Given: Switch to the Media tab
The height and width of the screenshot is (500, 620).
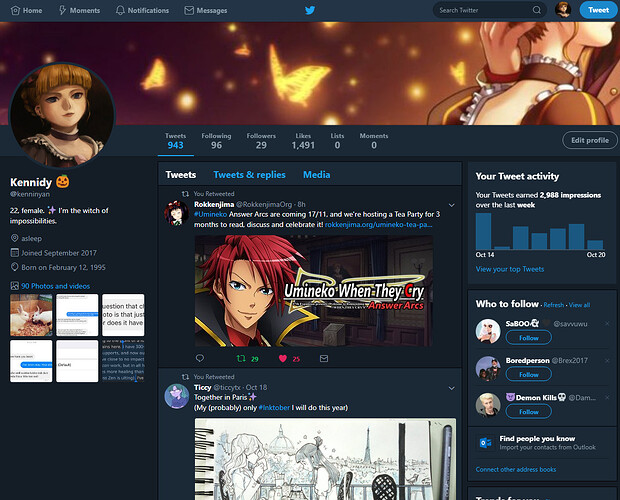Looking at the screenshot, I should pos(316,175).
